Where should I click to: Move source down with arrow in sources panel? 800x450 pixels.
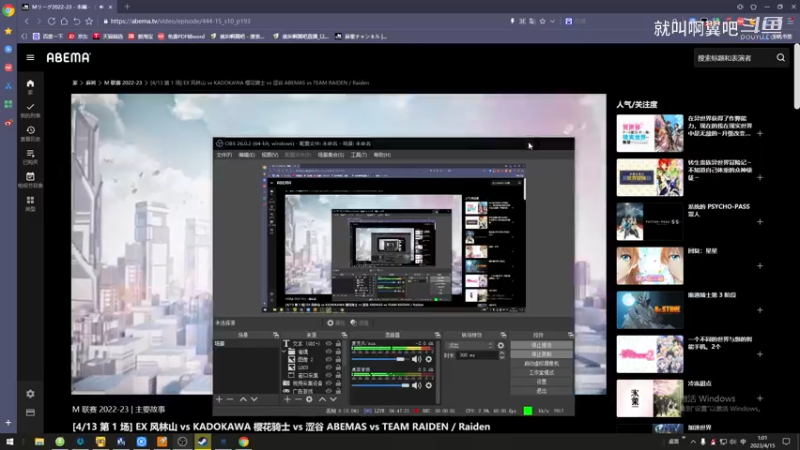(x=333, y=399)
